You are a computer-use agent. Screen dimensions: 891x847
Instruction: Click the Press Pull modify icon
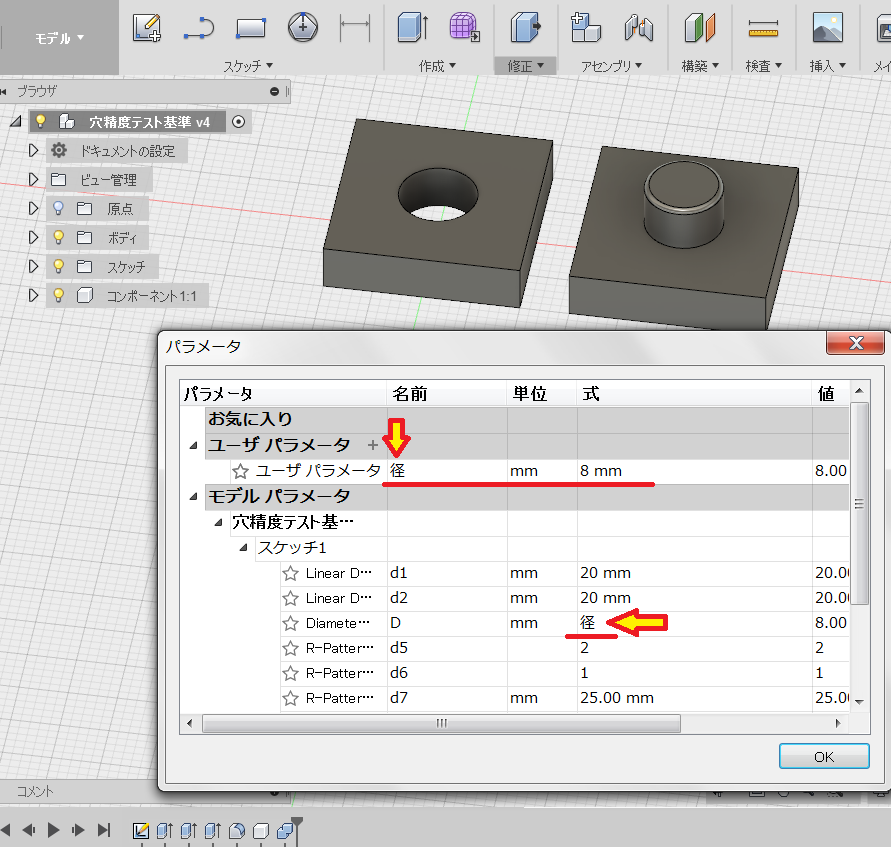tap(525, 27)
